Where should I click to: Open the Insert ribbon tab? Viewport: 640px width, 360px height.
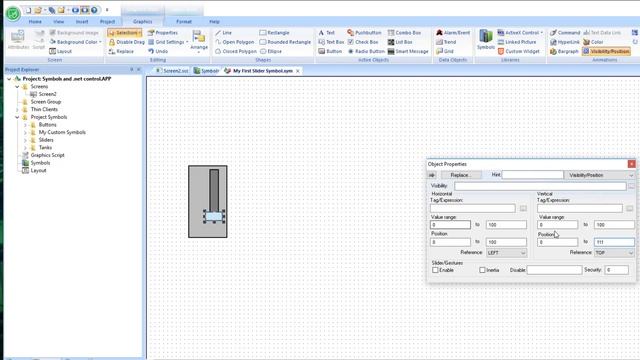pos(82,22)
